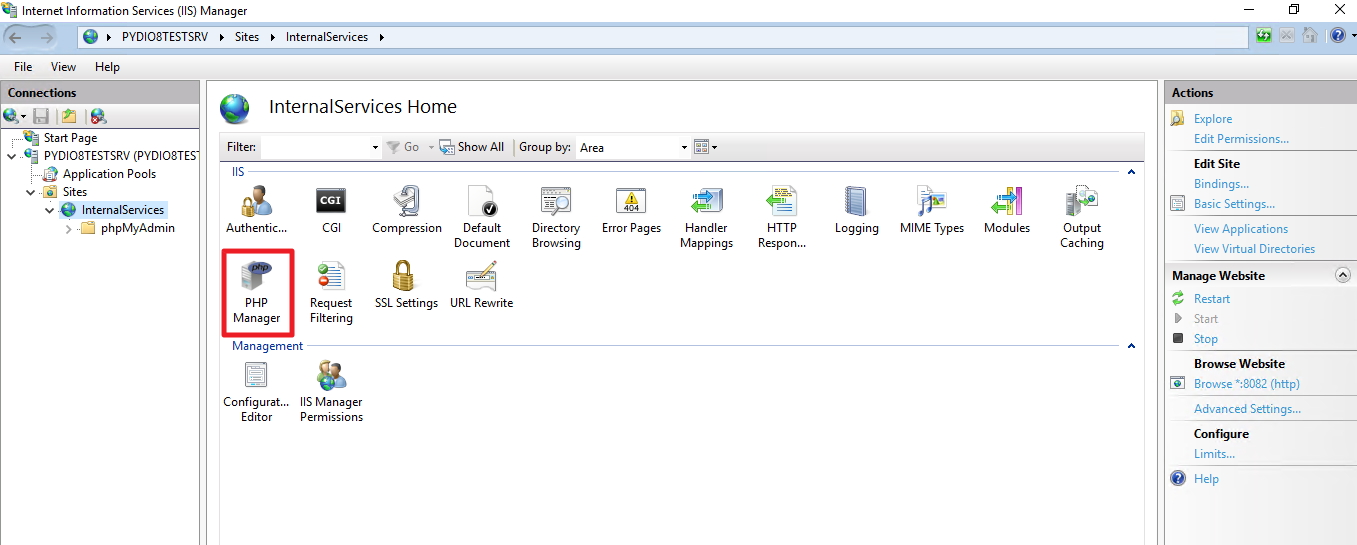Expand the phpMyAdmin folder node
The width and height of the screenshot is (1357, 545).
coord(68,228)
